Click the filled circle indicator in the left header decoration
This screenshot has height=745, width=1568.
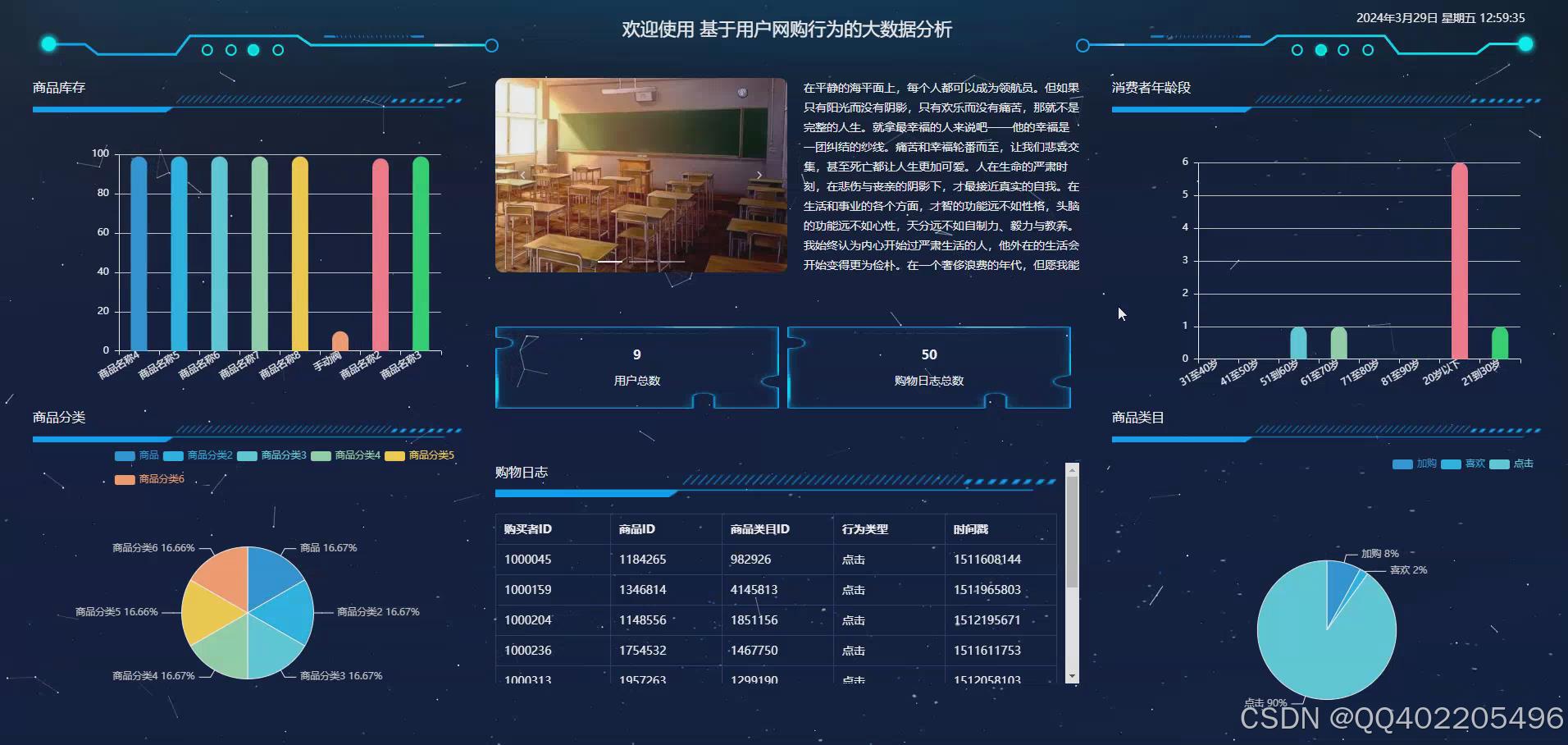click(253, 50)
